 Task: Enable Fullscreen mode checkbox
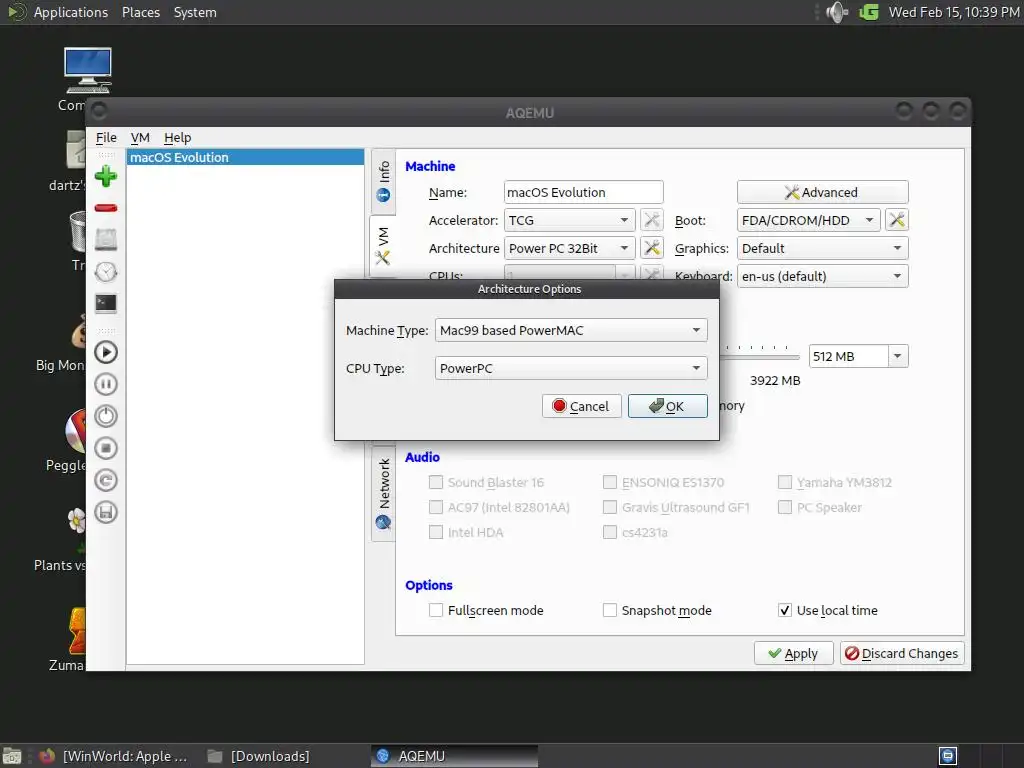coord(436,611)
